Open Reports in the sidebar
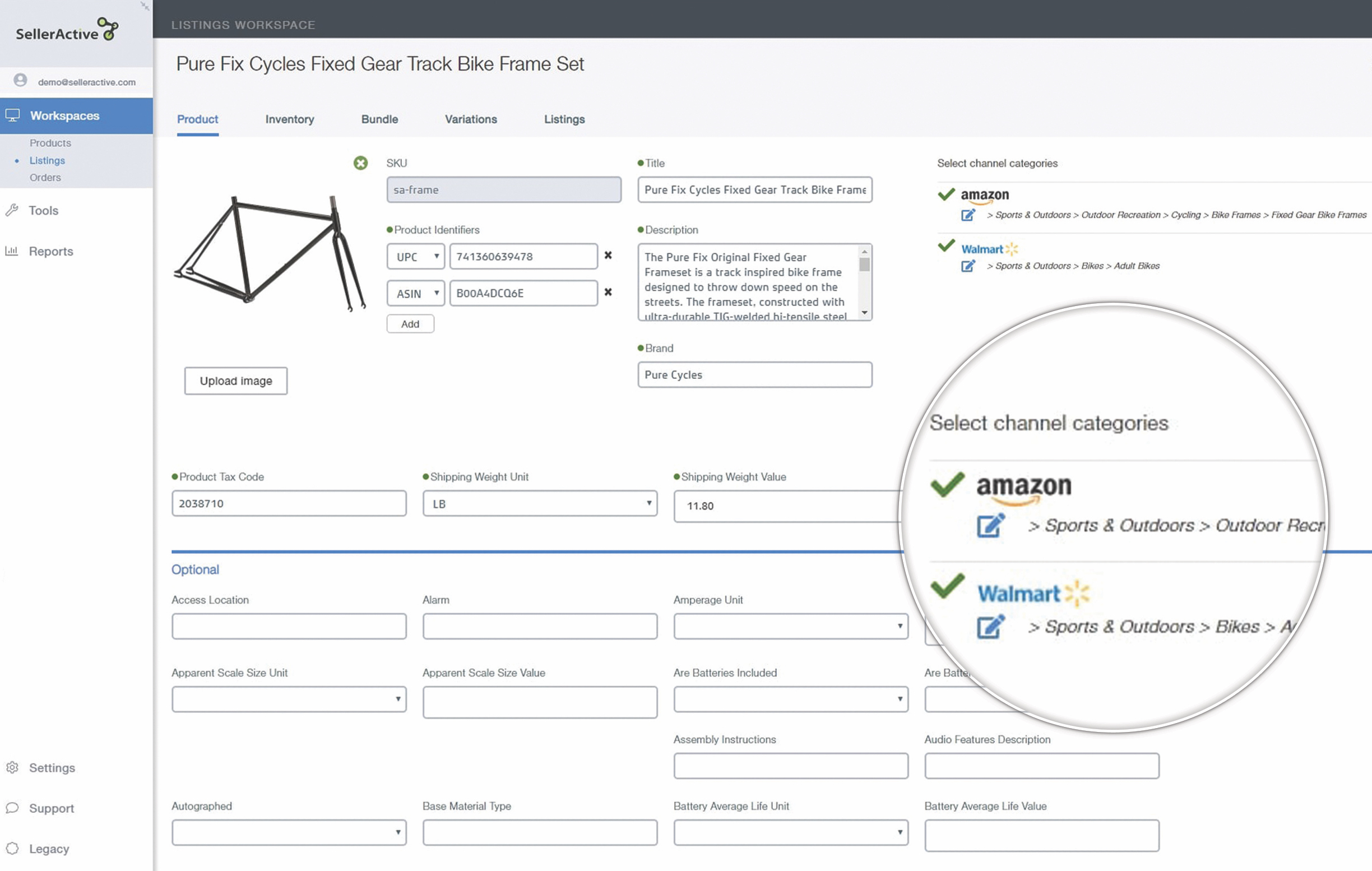 [50, 251]
